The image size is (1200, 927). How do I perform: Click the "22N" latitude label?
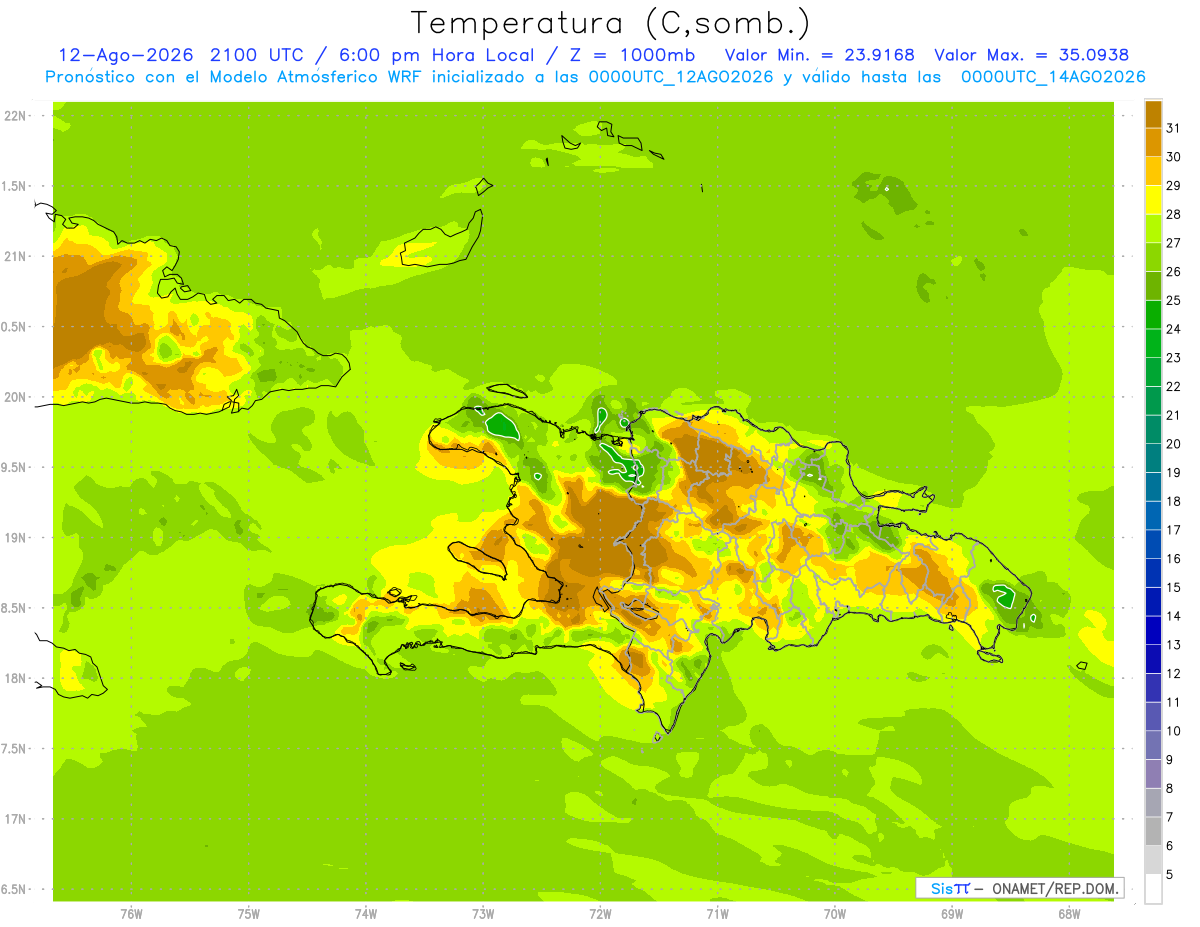point(16,116)
